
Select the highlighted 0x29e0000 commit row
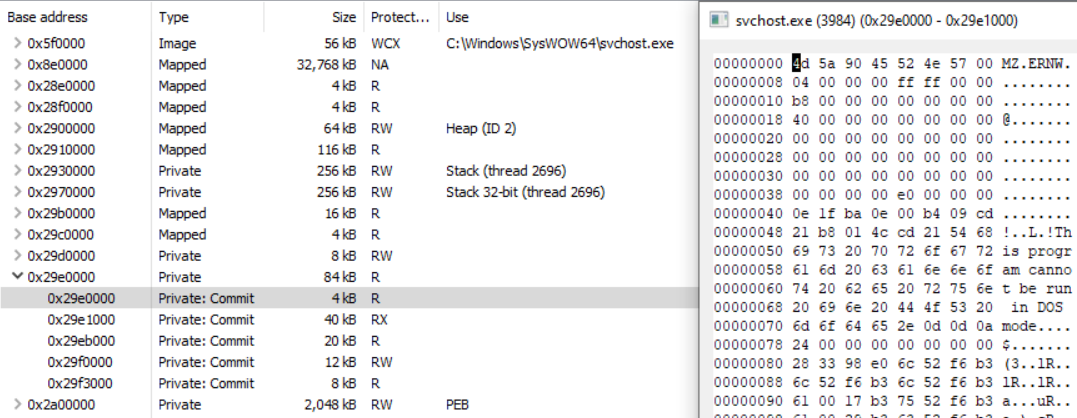pyautogui.click(x=348, y=298)
